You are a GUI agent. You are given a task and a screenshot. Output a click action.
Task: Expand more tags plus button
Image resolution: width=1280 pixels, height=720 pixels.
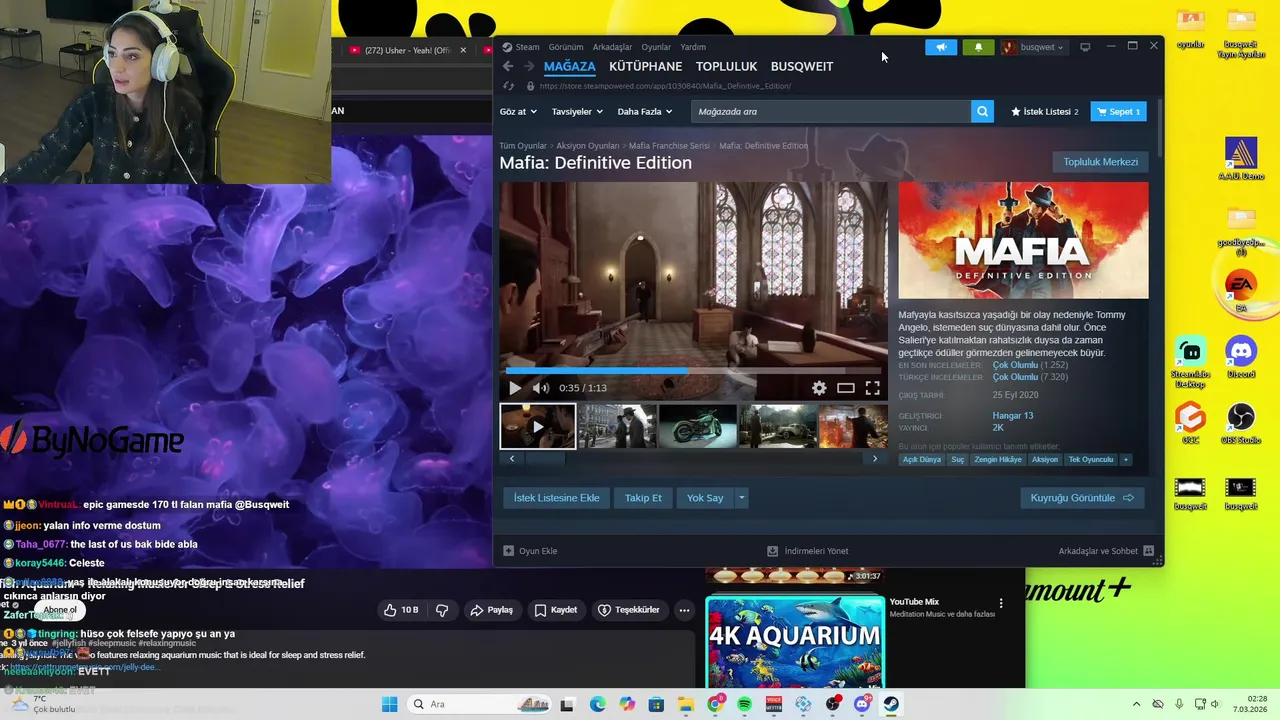pos(1125,460)
